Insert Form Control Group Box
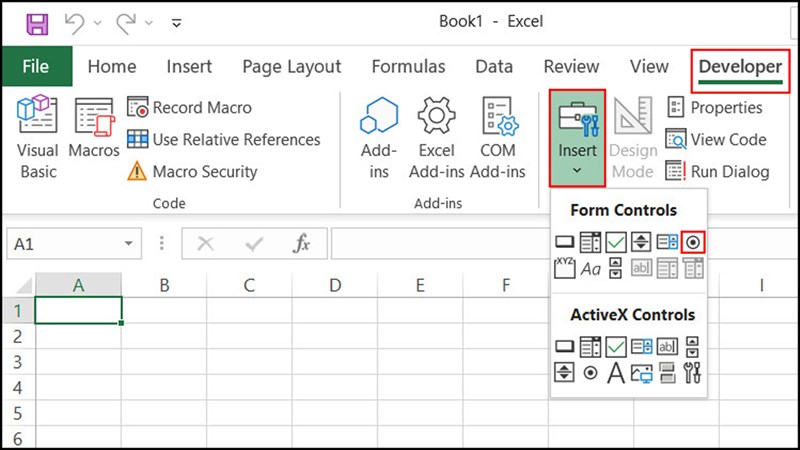Viewport: 800px width, 450px height. pyautogui.click(x=564, y=268)
